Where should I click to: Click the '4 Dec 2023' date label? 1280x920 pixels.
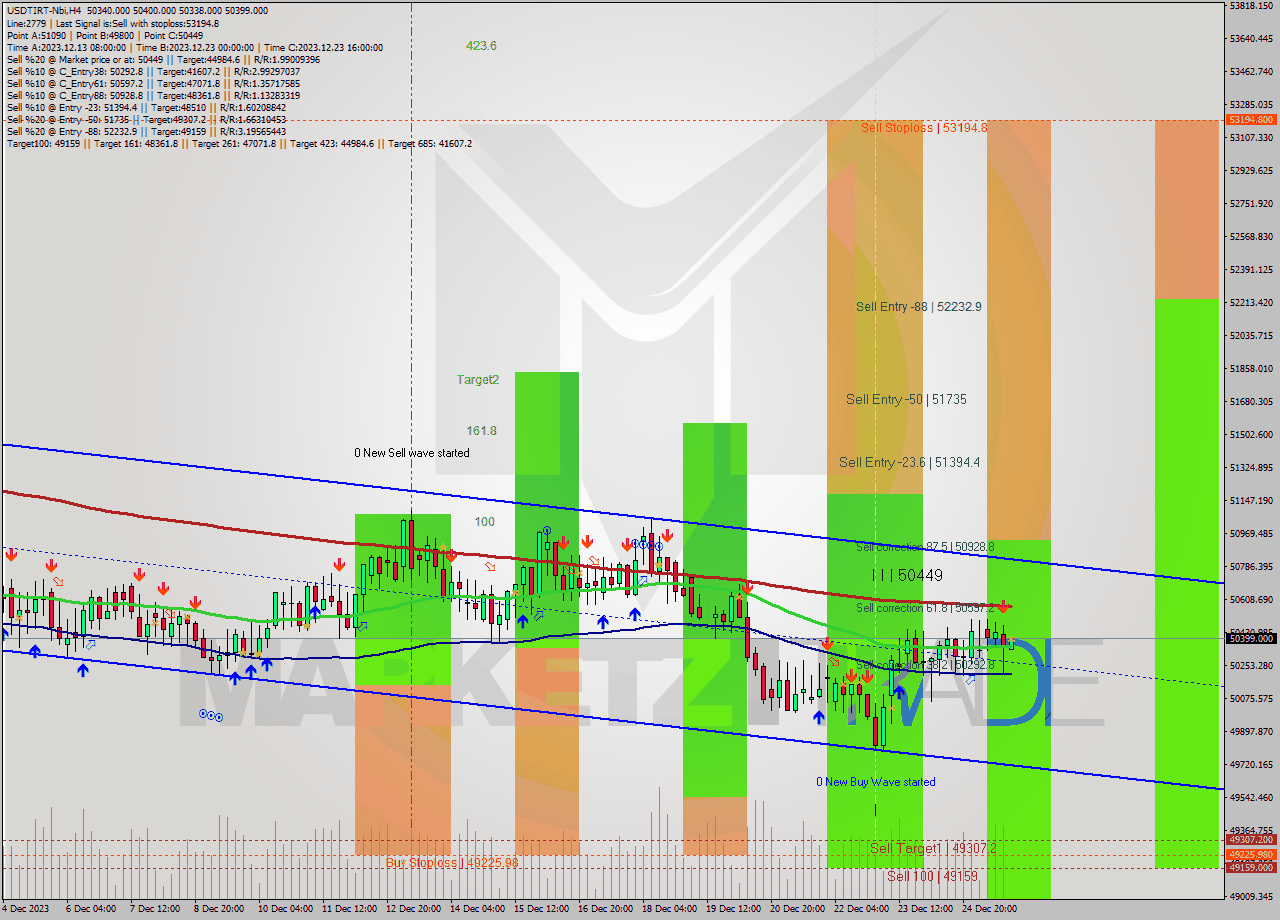[x=27, y=909]
